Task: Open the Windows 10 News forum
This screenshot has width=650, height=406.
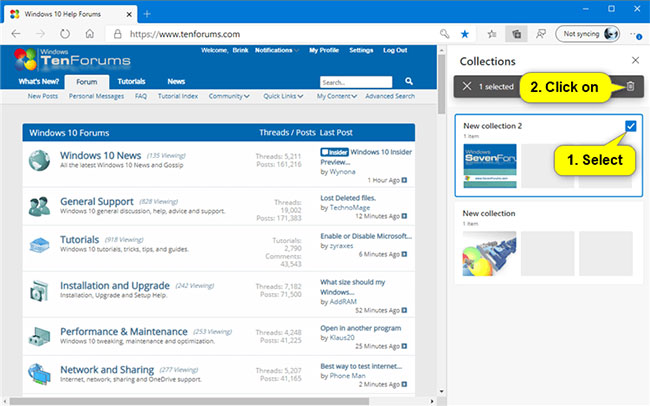Action: [x=101, y=156]
